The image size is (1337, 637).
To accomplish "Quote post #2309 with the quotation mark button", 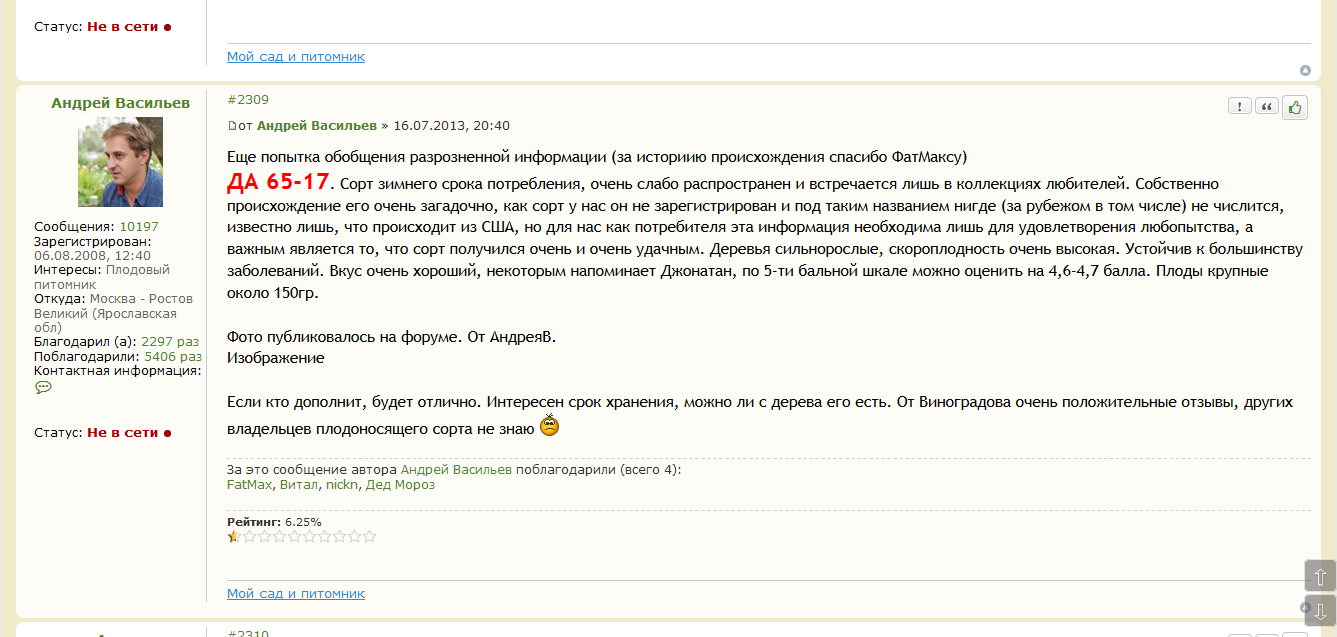I will (1267, 107).
